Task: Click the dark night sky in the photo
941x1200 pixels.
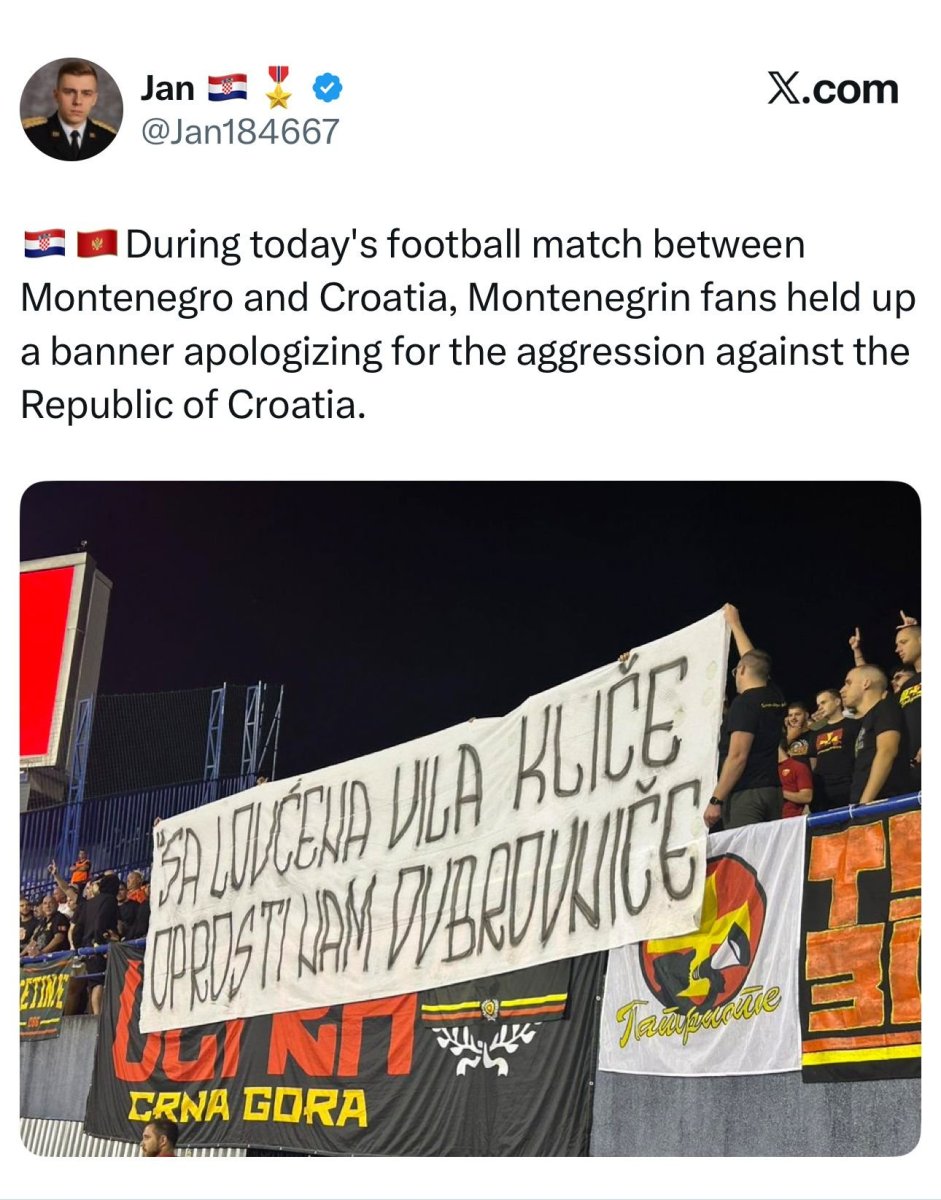Action: 400,580
